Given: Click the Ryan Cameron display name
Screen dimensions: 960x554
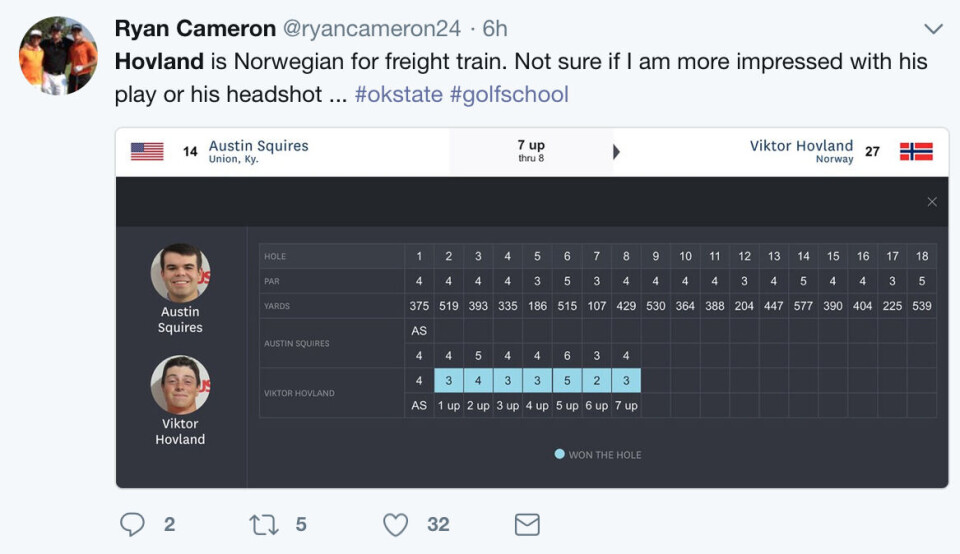Looking at the screenshot, I should click(x=195, y=28).
